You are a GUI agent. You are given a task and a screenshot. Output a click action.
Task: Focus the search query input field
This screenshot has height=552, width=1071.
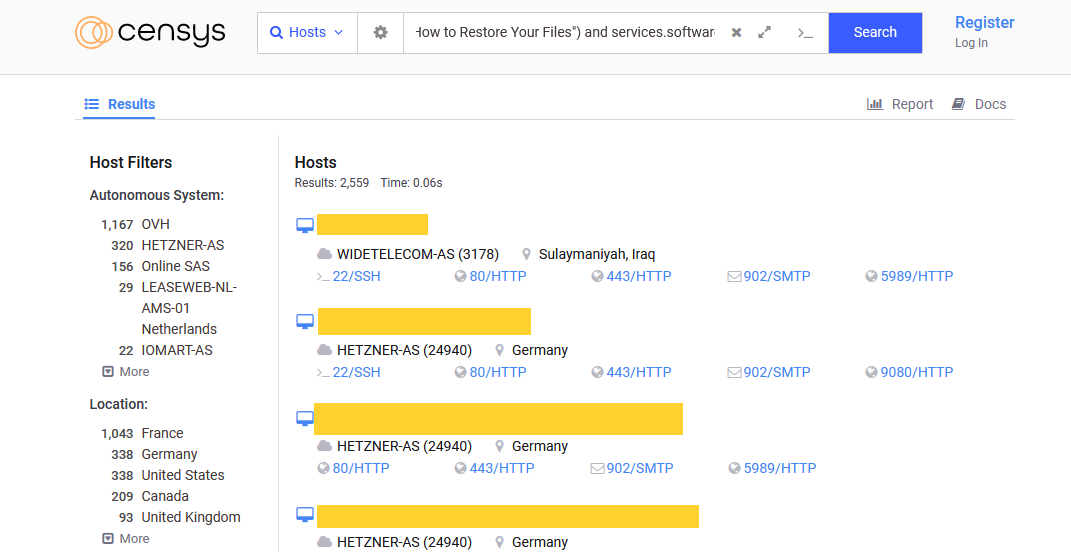(564, 32)
